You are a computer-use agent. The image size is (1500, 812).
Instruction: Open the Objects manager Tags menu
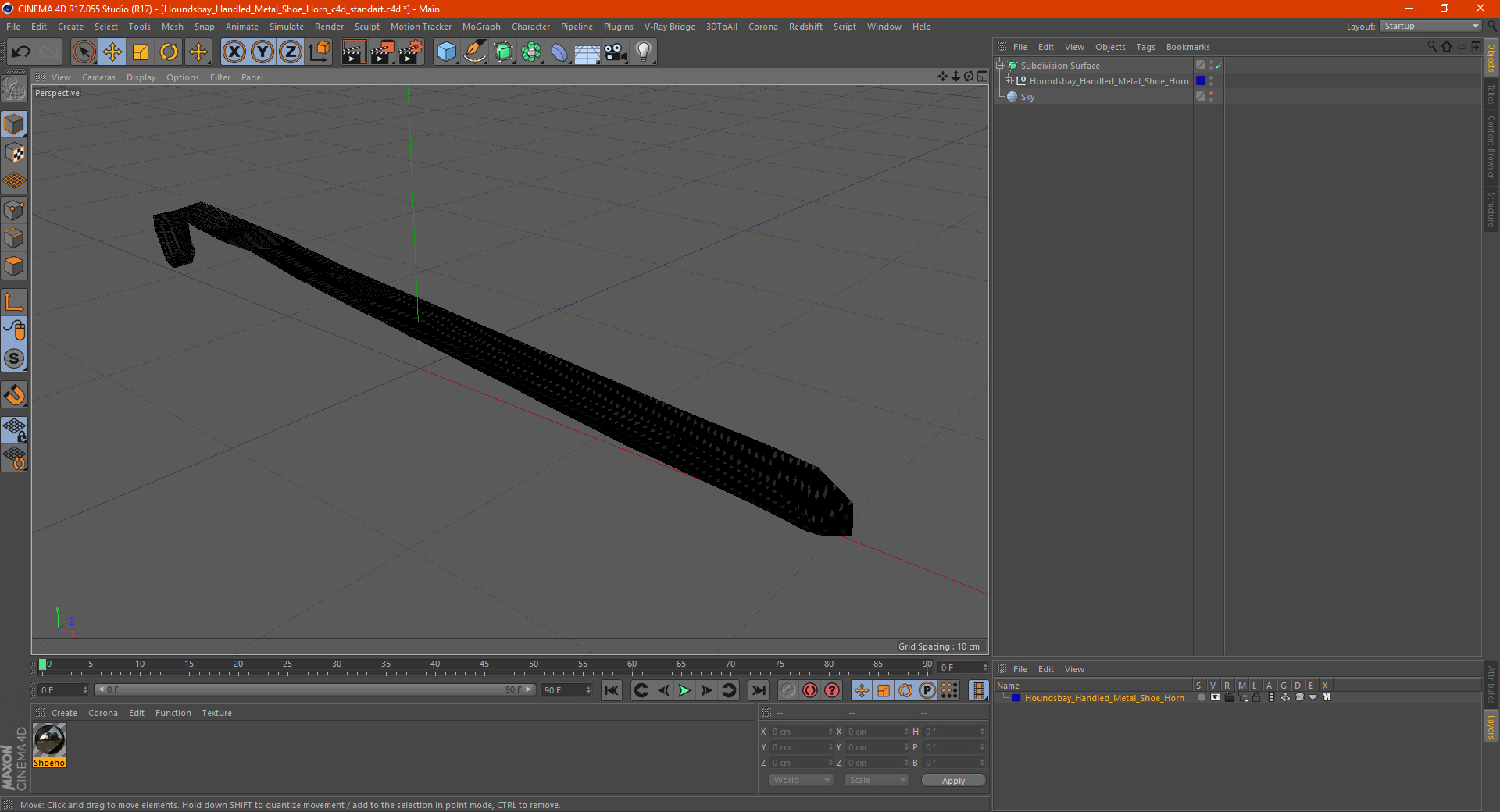1145,47
